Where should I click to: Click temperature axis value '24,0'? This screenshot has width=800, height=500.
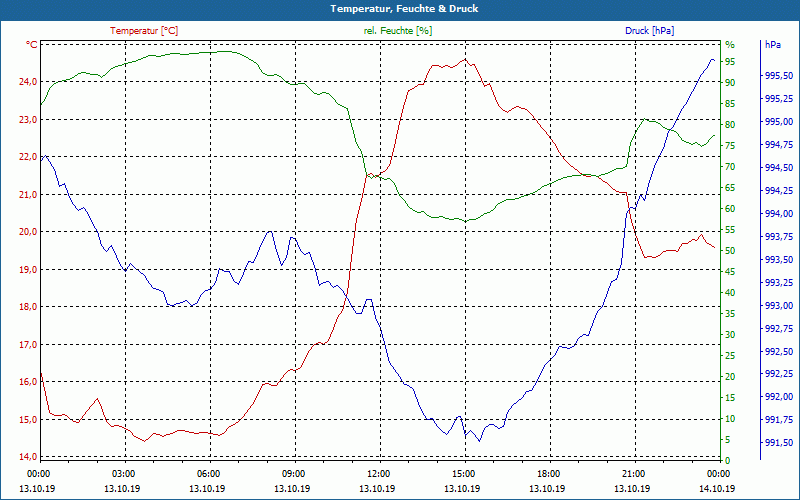pos(29,82)
